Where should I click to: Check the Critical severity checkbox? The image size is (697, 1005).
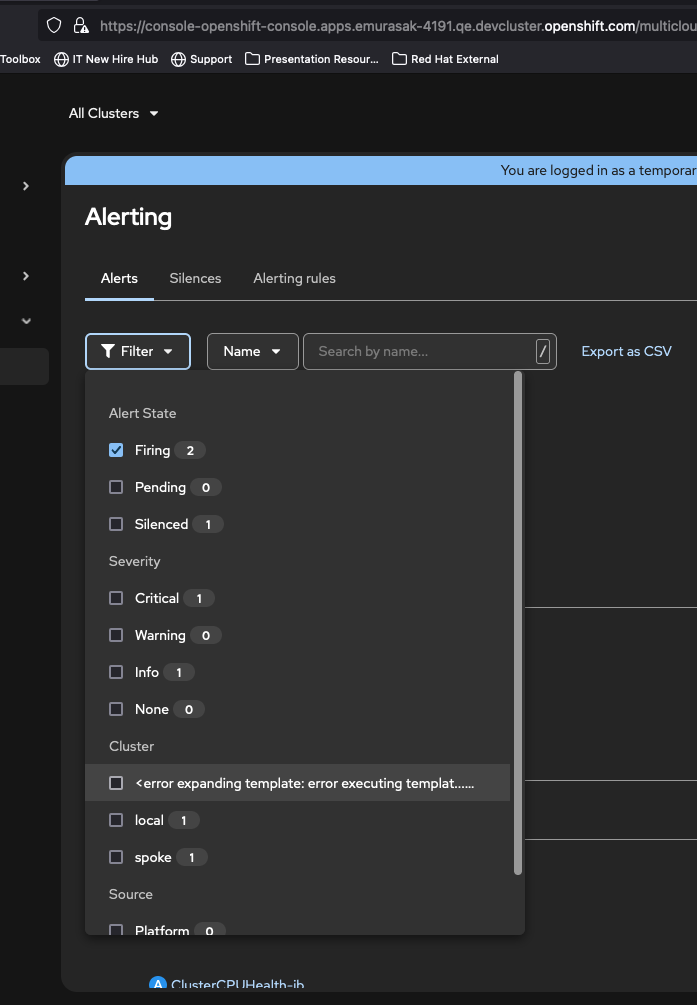(x=116, y=598)
